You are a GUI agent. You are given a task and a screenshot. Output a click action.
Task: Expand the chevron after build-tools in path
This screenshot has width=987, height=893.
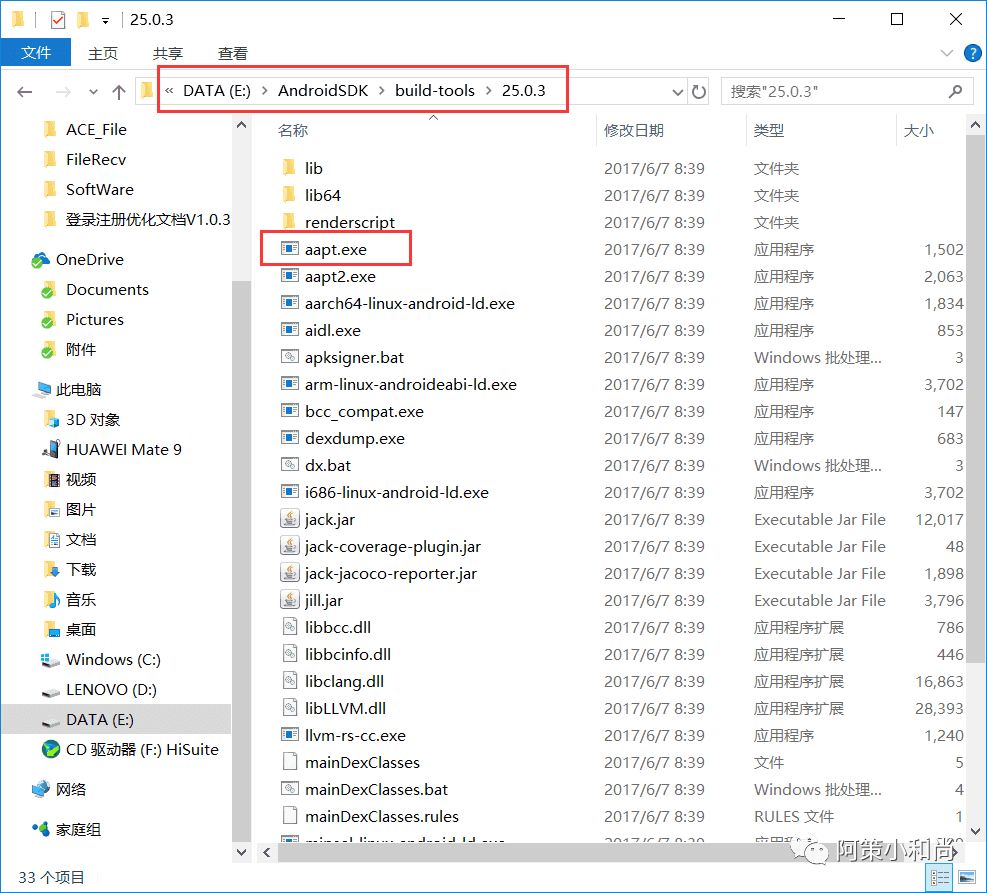488,91
